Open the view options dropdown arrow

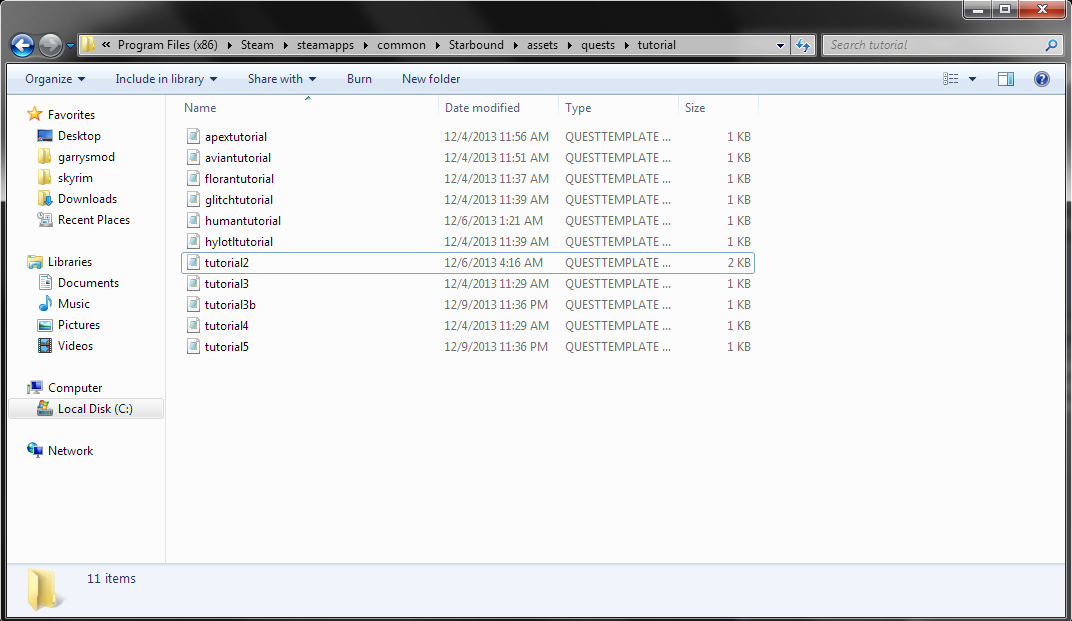tap(972, 79)
